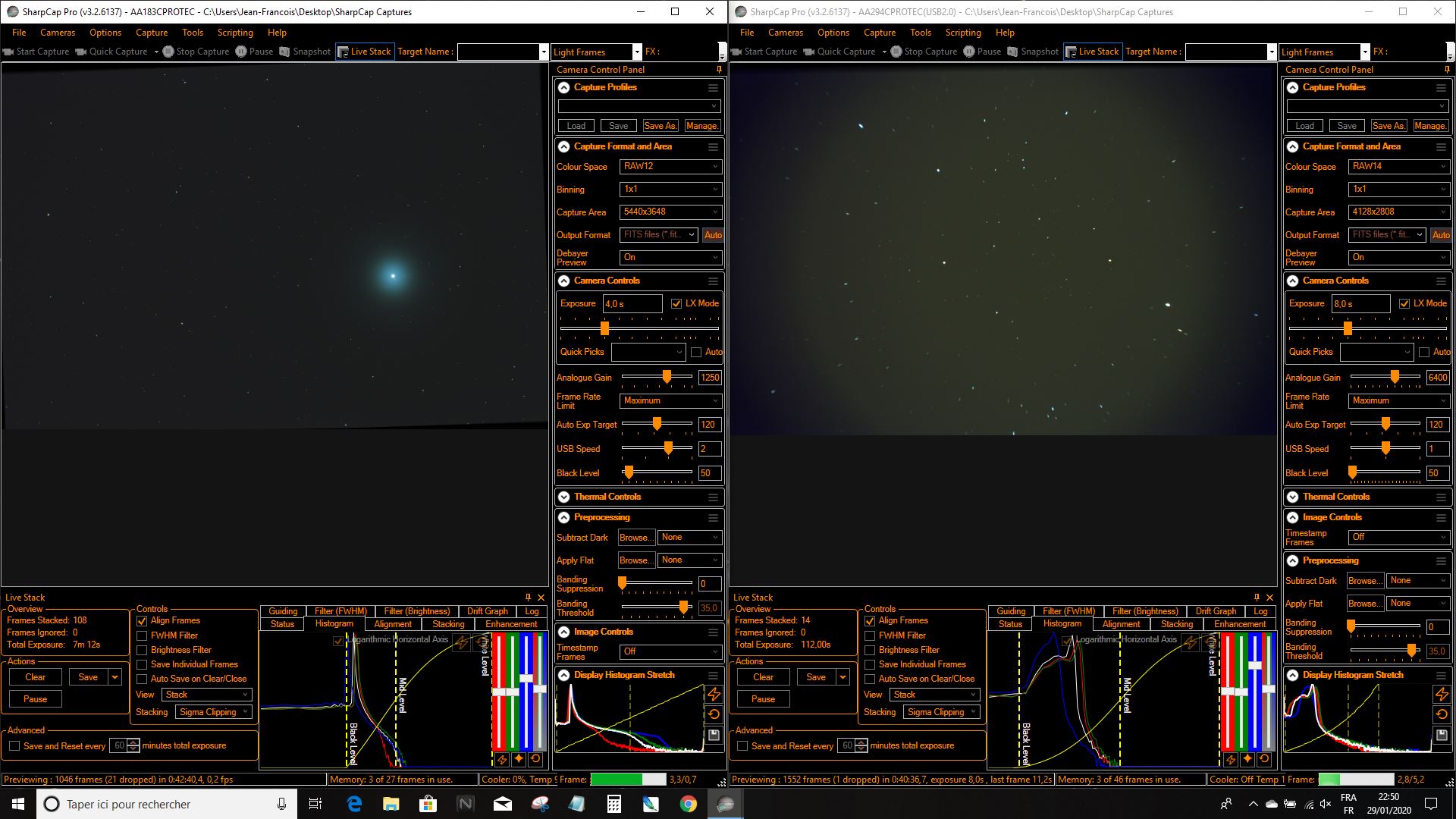Check Save Individual Frames in right Live Stack
This screenshot has height=819, width=1456.
pos(870,664)
